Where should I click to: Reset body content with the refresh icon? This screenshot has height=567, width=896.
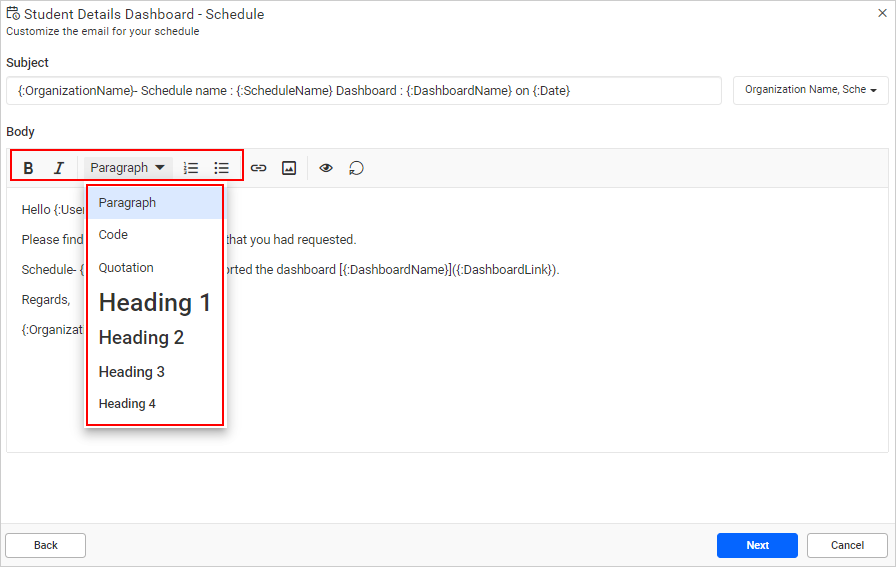[x=356, y=168]
